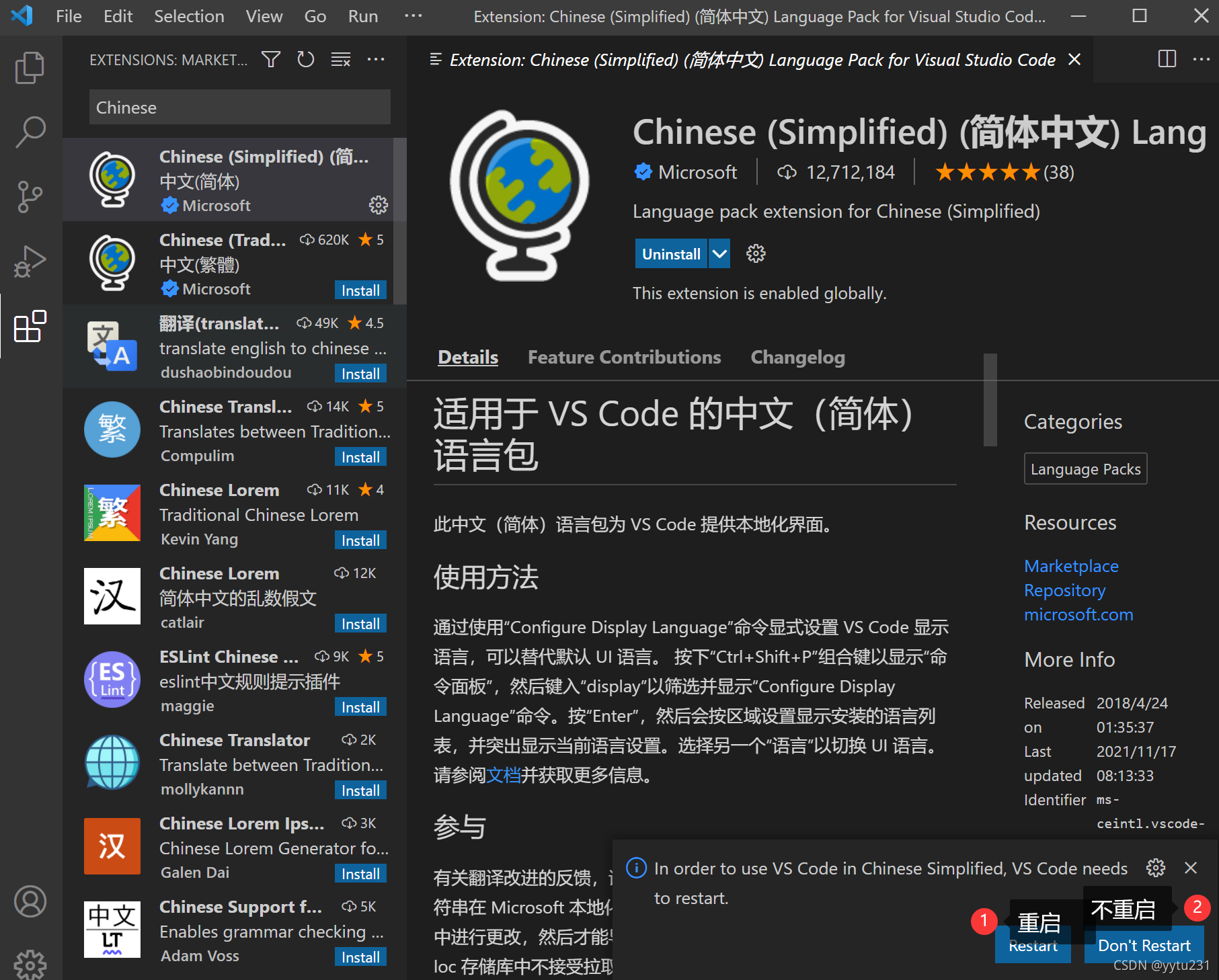
Task: Click the extension details scrollbar
Action: pos(990,400)
